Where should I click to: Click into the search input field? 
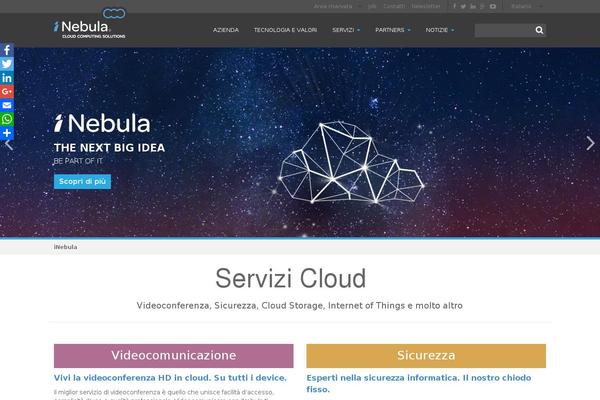pyautogui.click(x=504, y=30)
